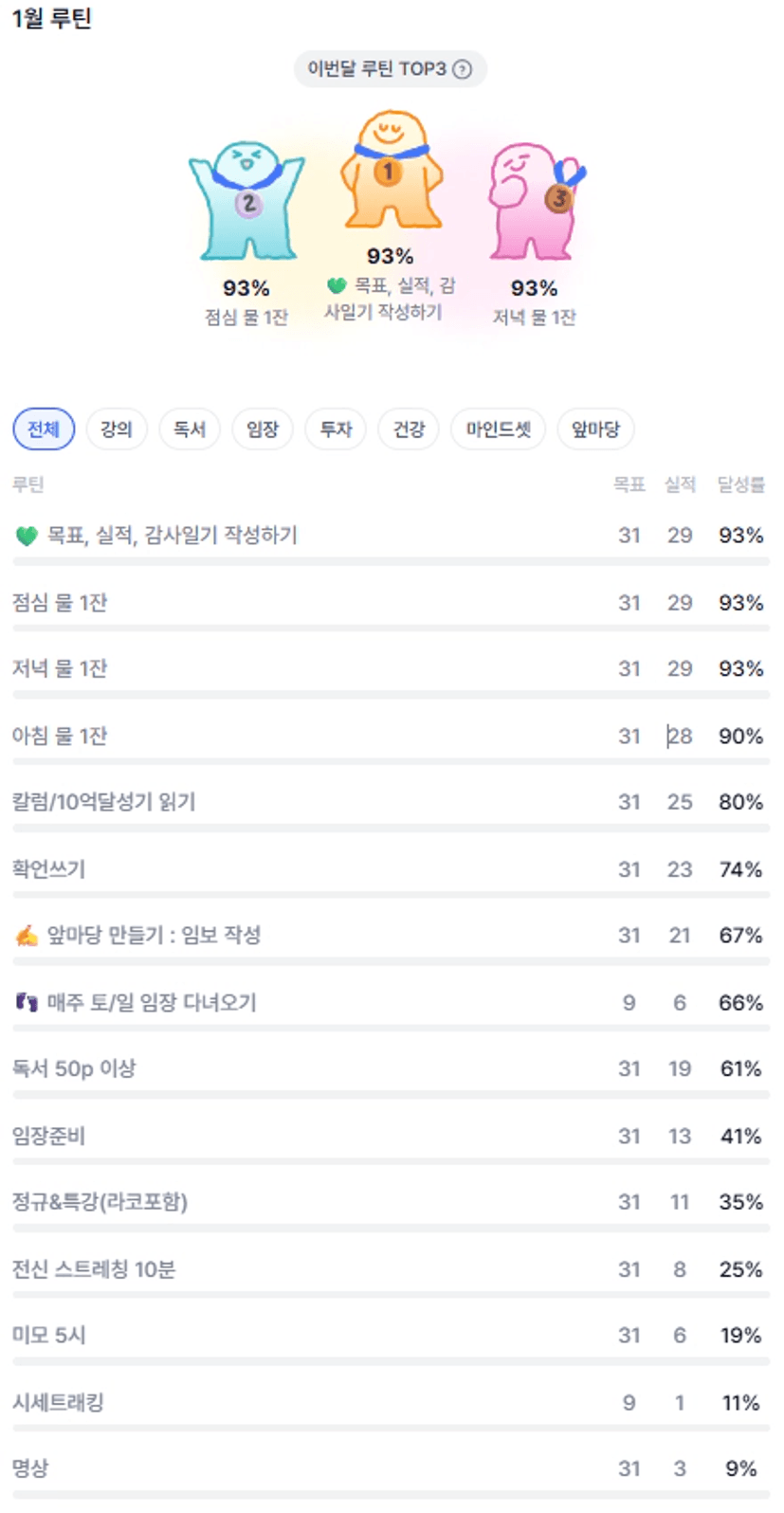Switch to the 강의 category tab
This screenshot has height=1513, width=784.
(117, 429)
